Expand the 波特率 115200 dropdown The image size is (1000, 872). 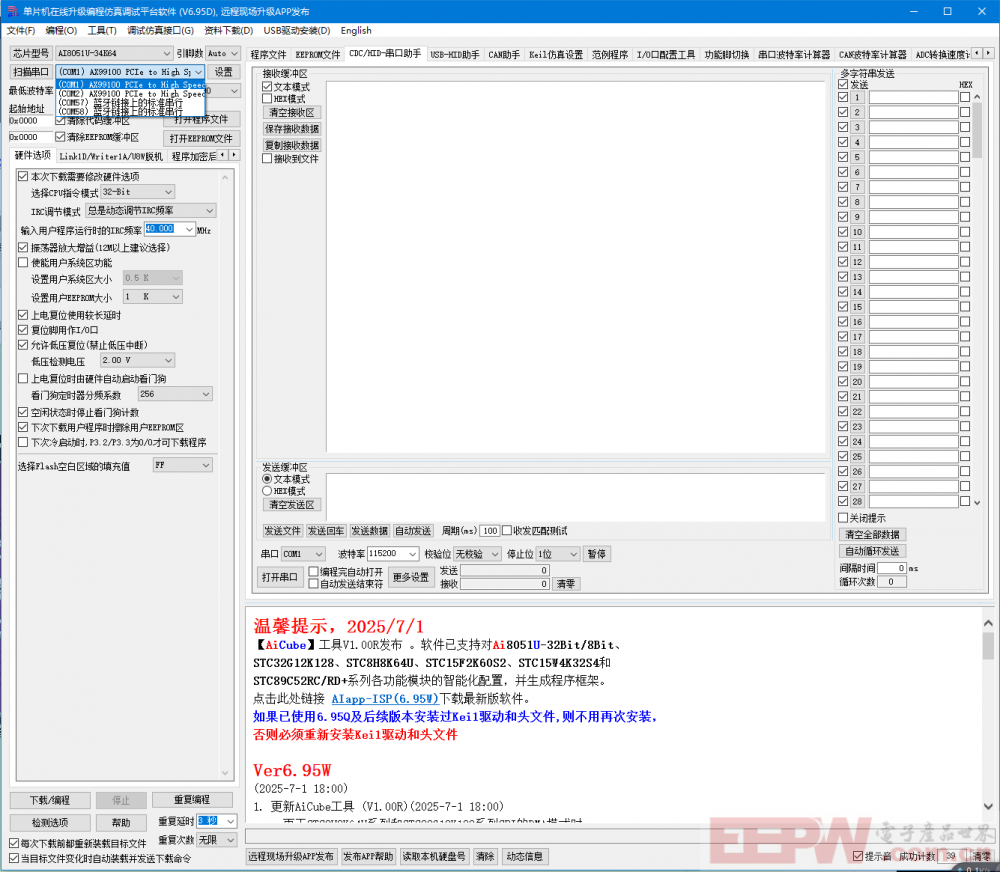click(413, 554)
